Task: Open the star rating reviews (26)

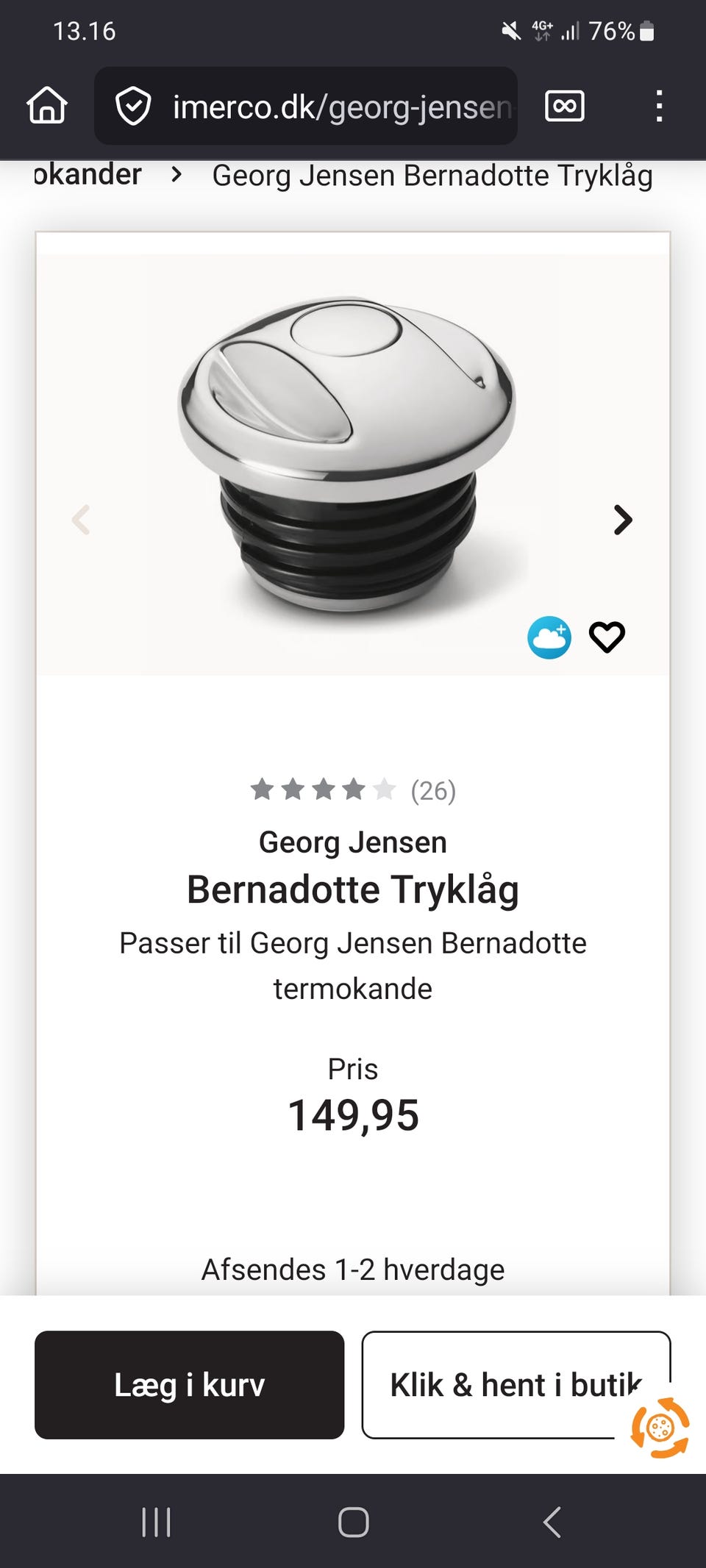Action: [352, 790]
